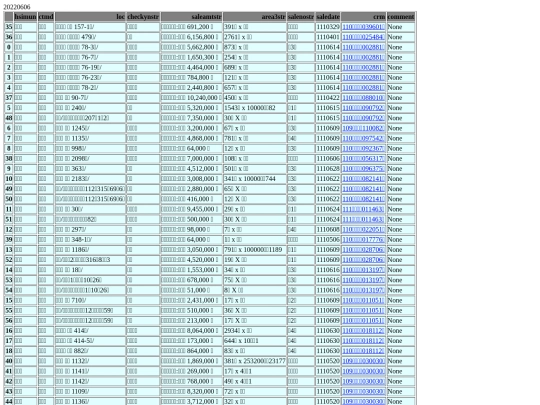Follow the crm link in row 38
Viewport: 540px width, 405px height.
363,158
